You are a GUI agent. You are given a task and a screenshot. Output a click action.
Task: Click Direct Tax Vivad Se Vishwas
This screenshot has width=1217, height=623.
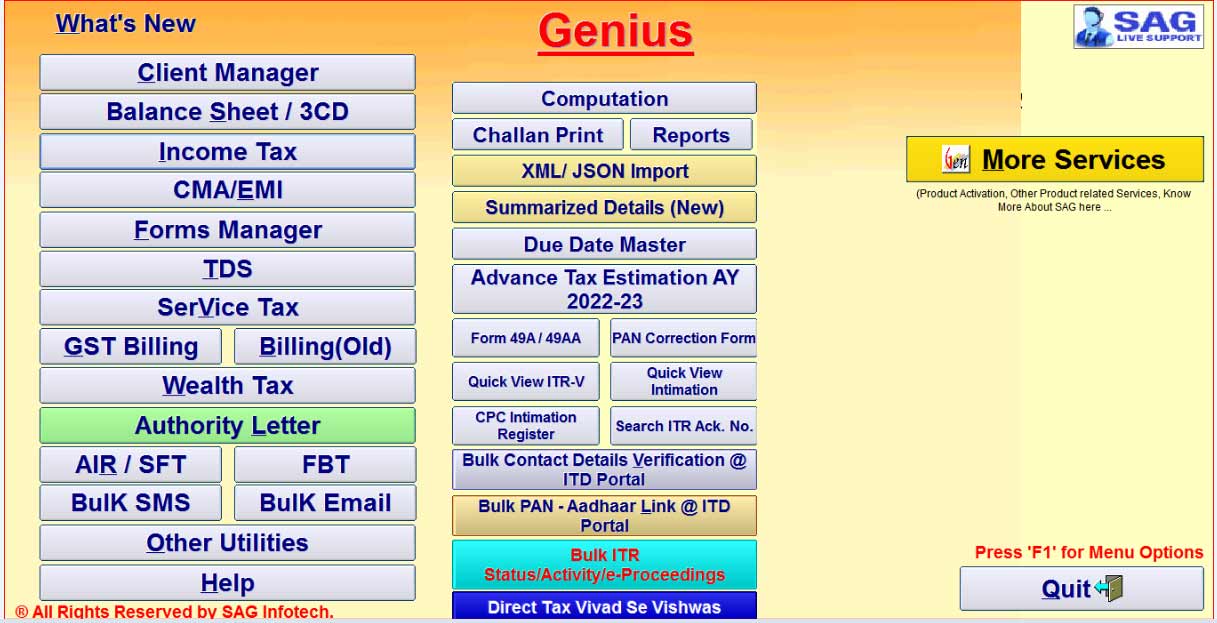pos(604,607)
